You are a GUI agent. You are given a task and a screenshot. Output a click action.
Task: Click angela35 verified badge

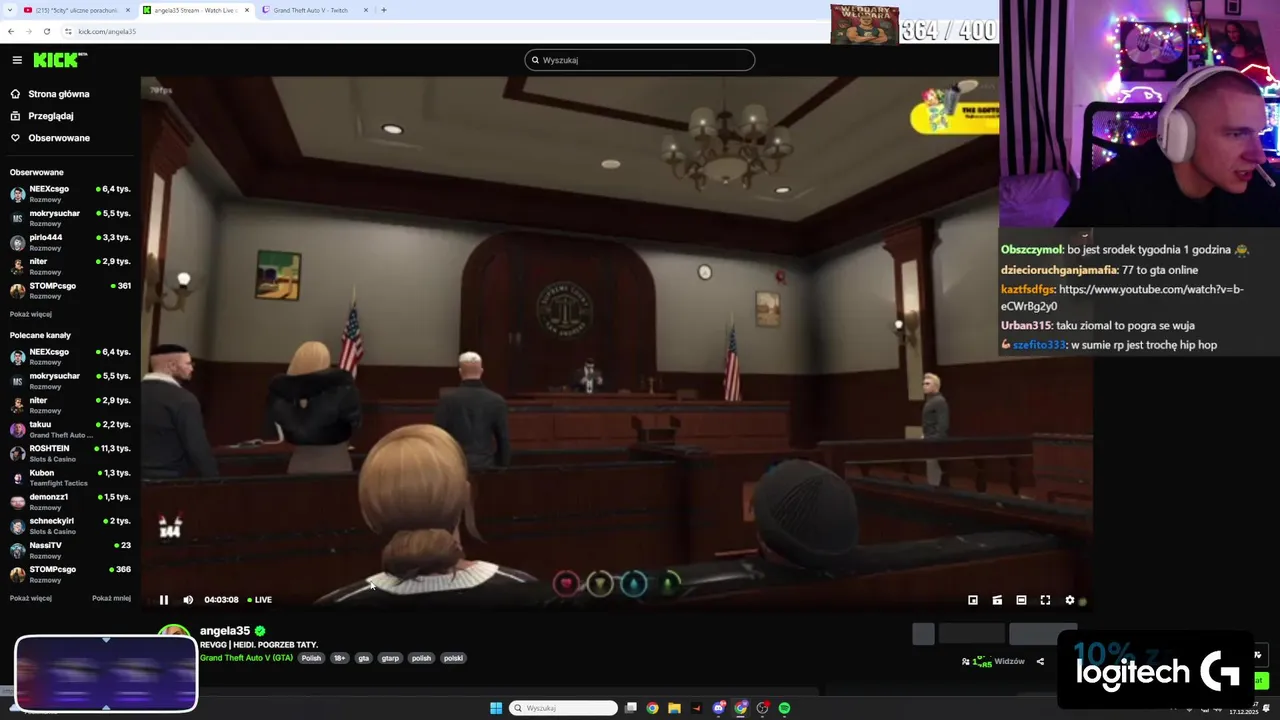(x=260, y=631)
